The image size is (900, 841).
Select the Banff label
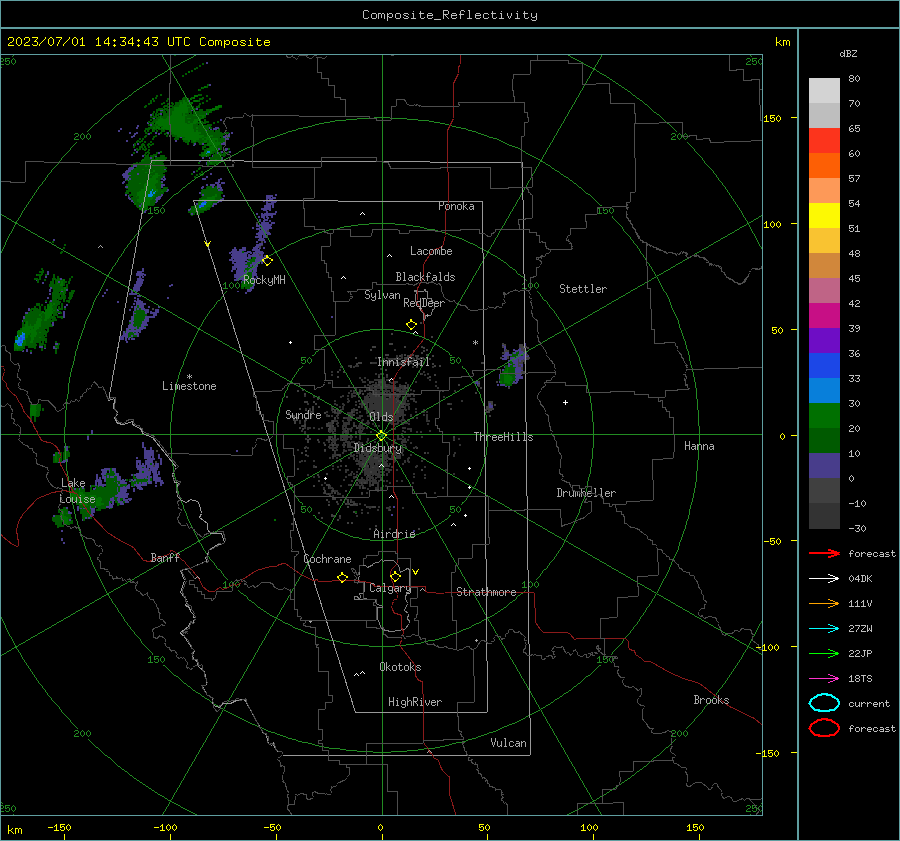point(165,557)
